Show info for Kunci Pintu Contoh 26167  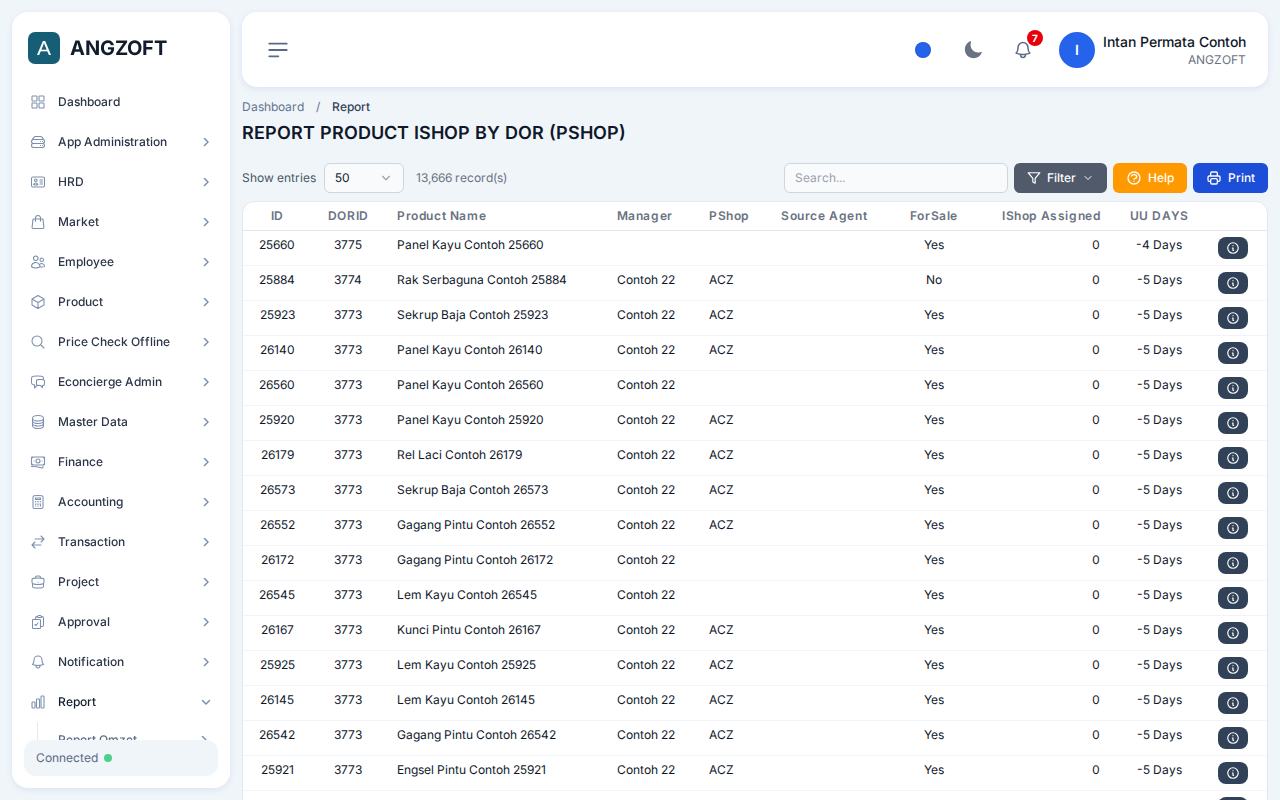[1232, 633]
